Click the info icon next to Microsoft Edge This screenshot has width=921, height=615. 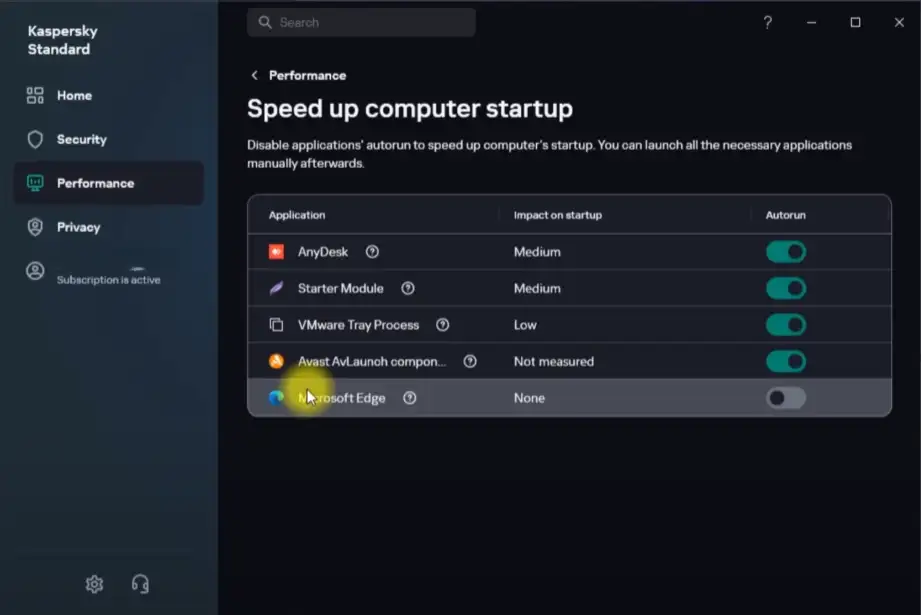click(410, 398)
